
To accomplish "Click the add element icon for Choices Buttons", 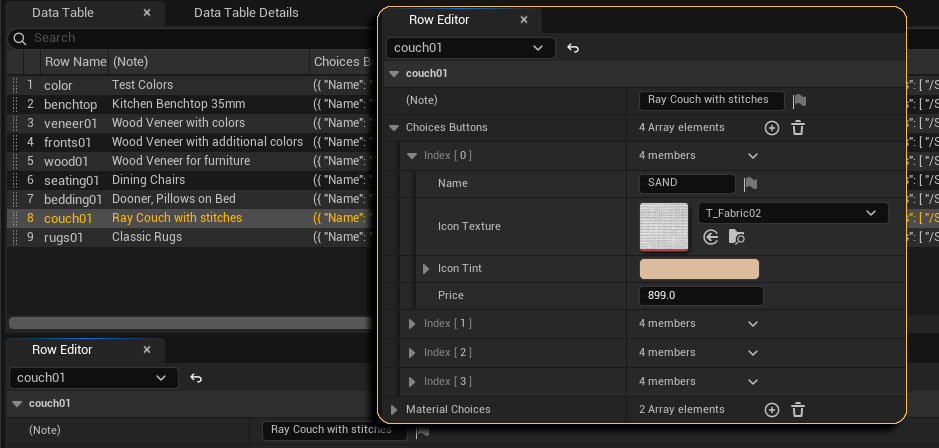I will tap(771, 128).
